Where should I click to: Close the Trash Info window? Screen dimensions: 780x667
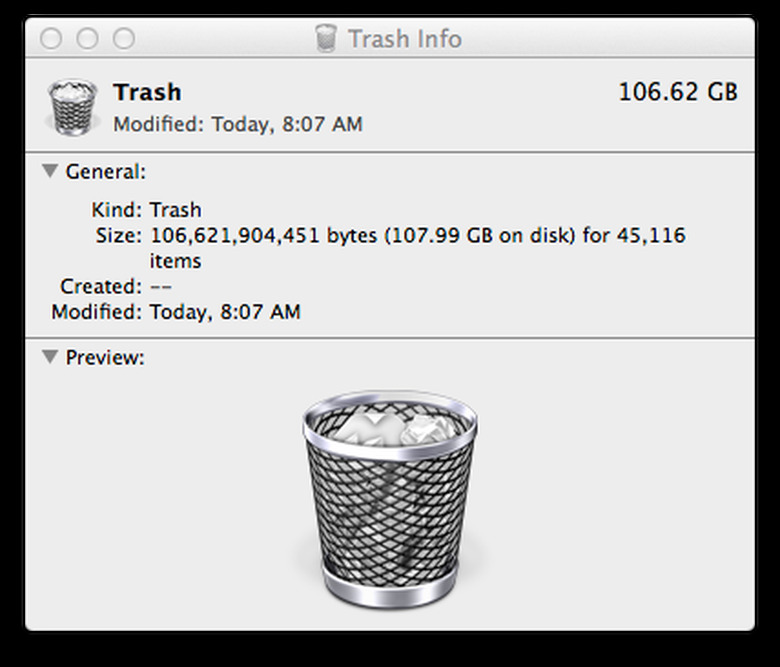52,39
